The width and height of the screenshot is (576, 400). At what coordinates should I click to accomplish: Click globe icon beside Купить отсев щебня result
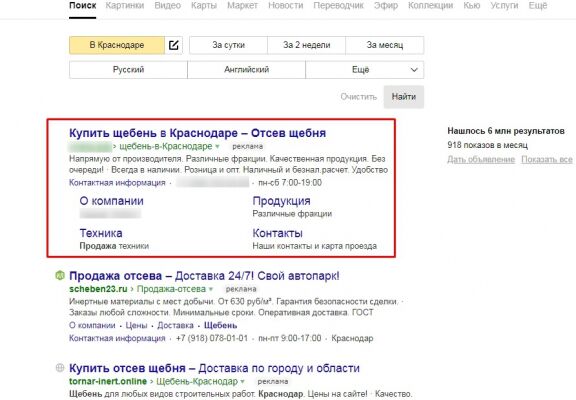pos(60,368)
